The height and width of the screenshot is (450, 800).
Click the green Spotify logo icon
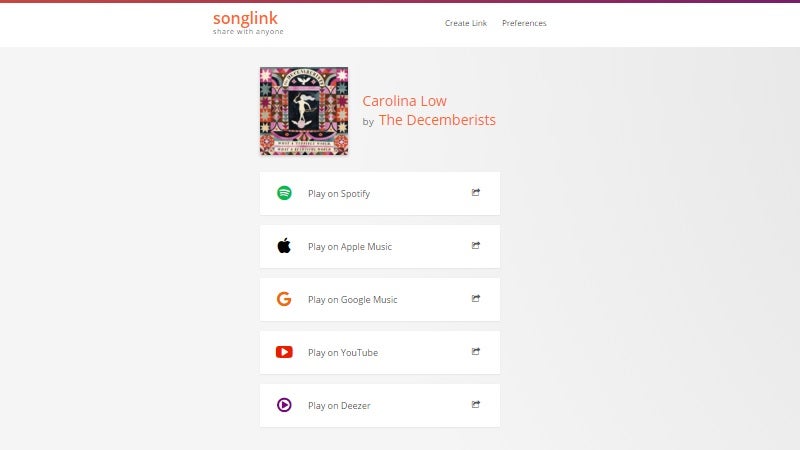284,193
